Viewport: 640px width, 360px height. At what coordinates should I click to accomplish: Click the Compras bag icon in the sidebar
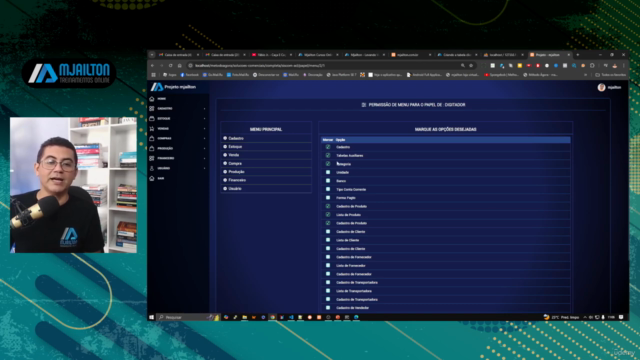[152, 138]
